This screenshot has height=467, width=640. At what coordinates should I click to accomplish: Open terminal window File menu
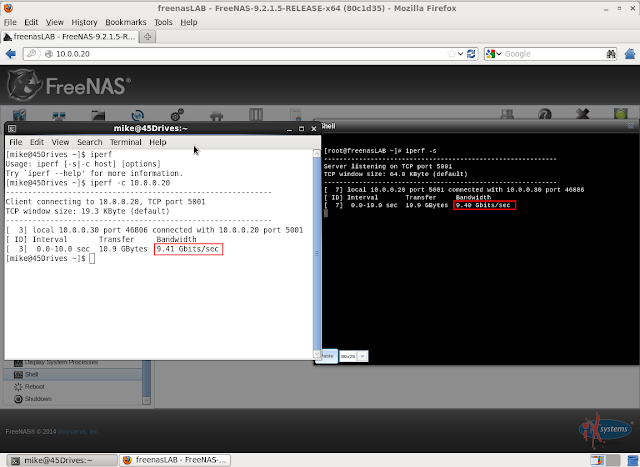tap(16, 142)
